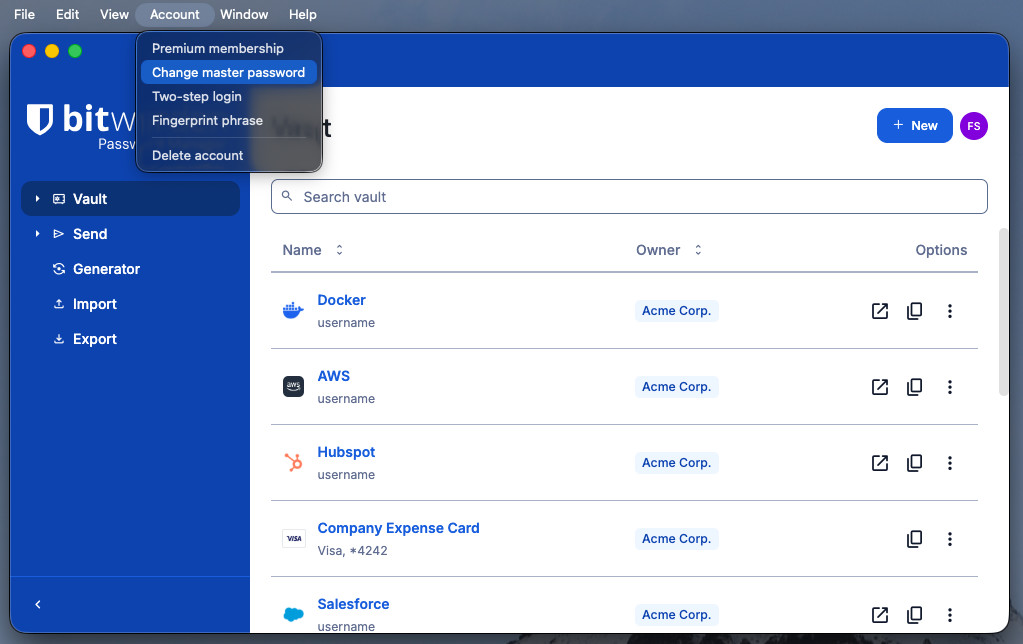This screenshot has width=1023, height=644.
Task: Open options menu for Docker row
Action: tap(950, 311)
